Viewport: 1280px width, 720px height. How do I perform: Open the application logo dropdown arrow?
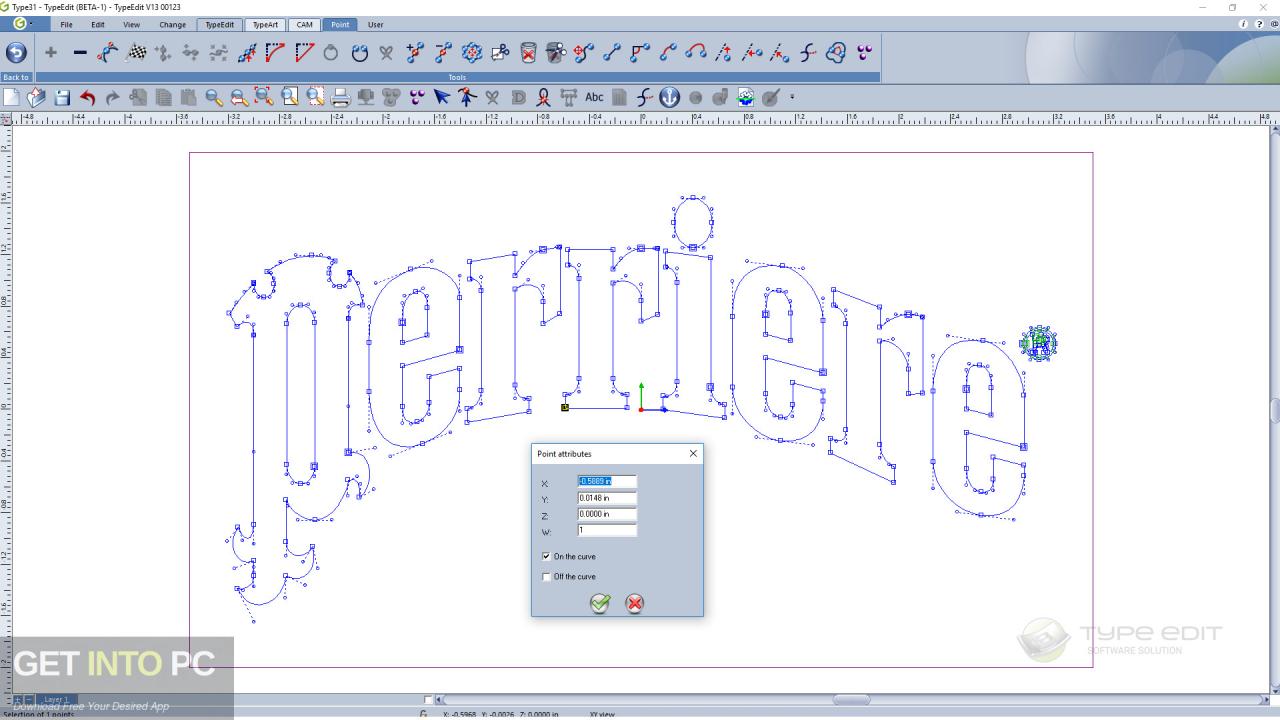click(32, 23)
